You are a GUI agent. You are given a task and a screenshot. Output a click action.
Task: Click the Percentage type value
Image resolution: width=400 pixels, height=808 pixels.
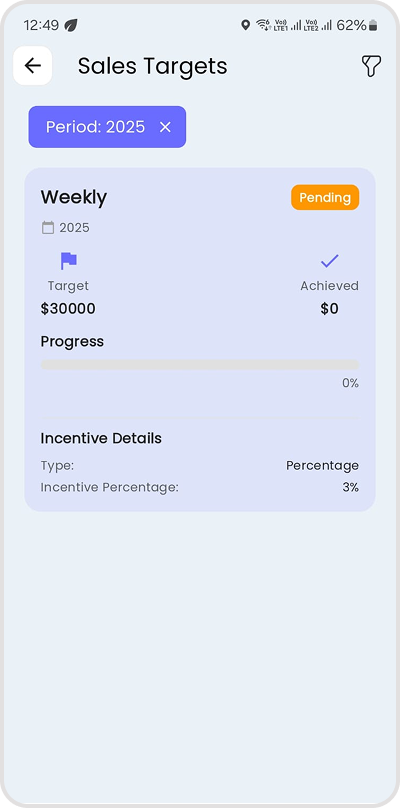coord(322,466)
